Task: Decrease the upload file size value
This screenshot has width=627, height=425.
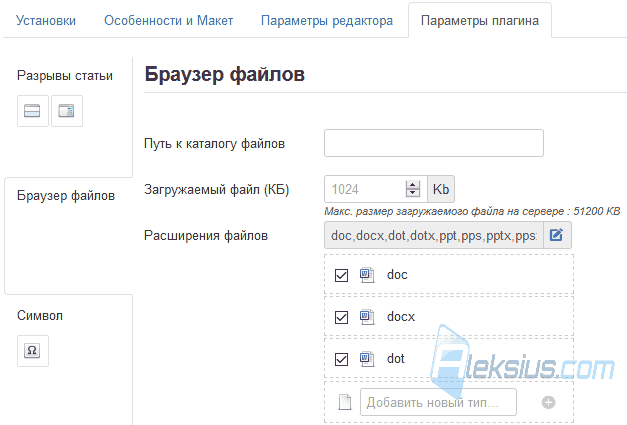Action: [413, 193]
